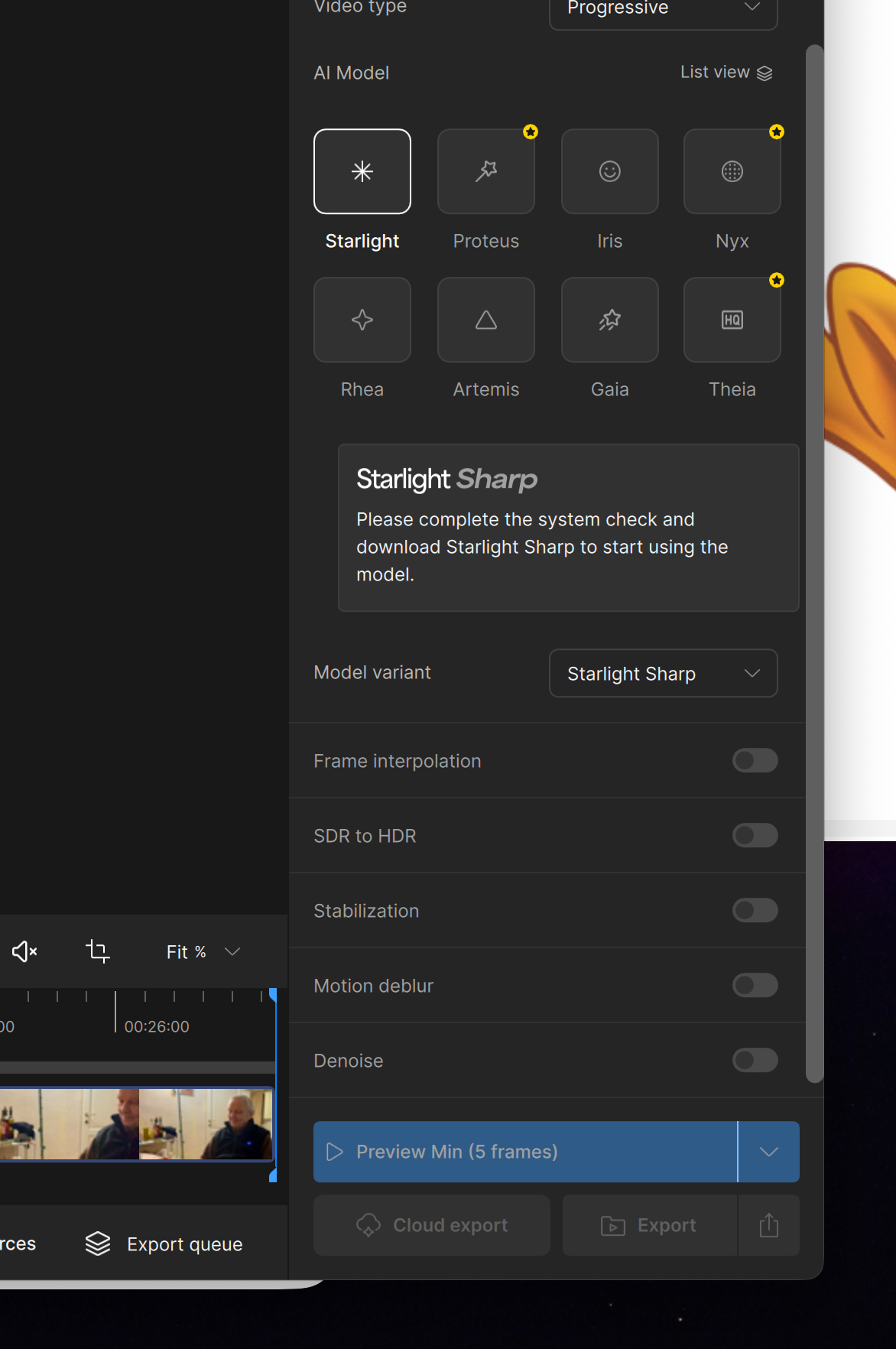Unmute audio with the speaker icon
Image resolution: width=896 pixels, height=1349 pixels.
[24, 951]
